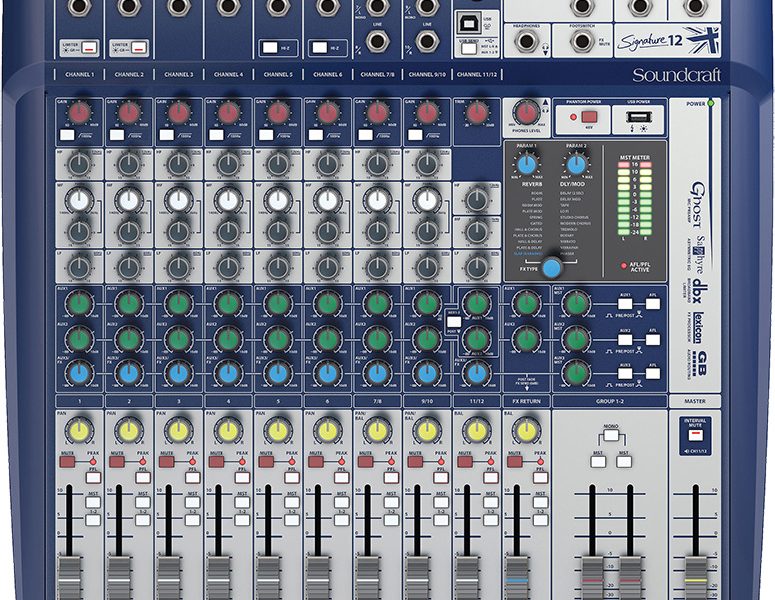Screen dimensions: 775x600
Task: Mute Channel 1 with its red MUTE button
Action: pos(67,462)
